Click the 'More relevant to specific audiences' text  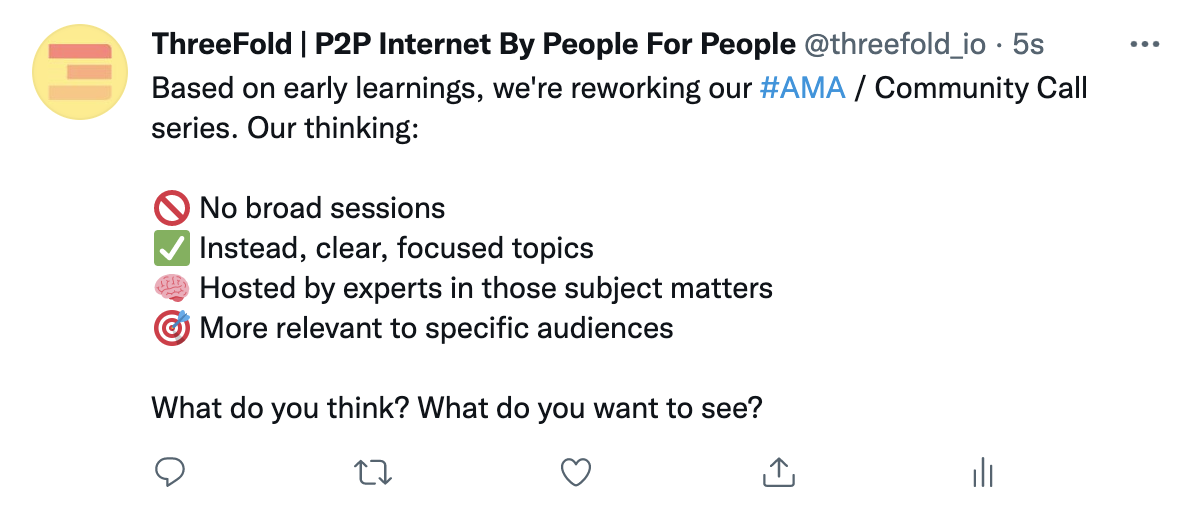(436, 329)
